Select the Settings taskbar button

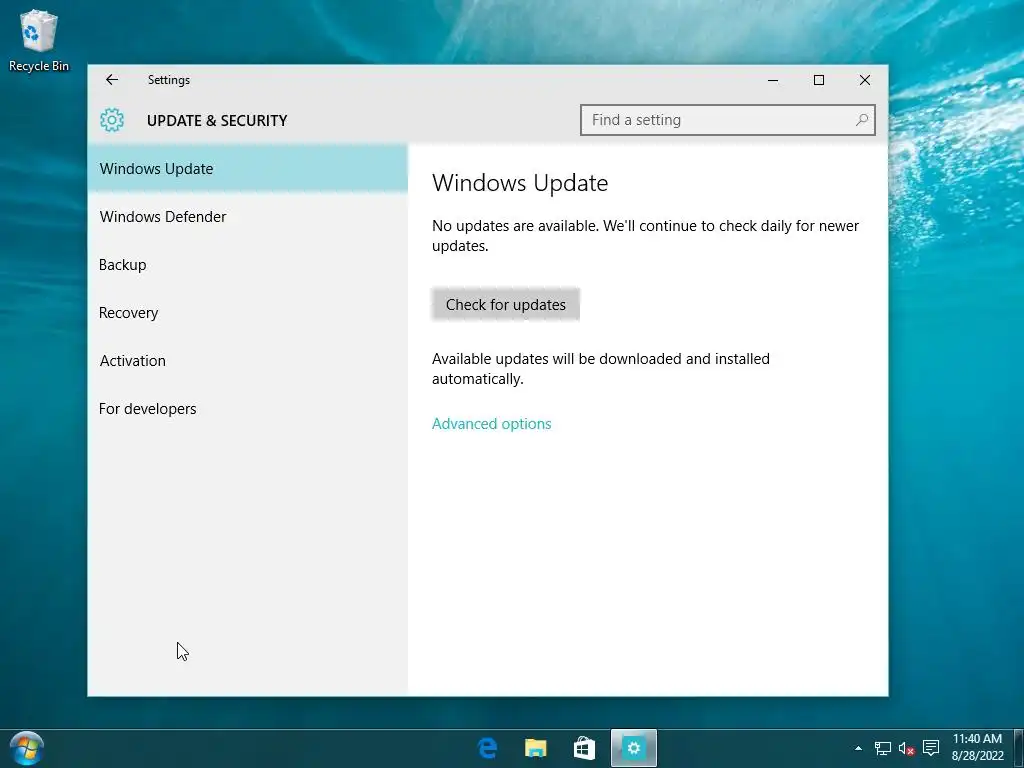633,748
